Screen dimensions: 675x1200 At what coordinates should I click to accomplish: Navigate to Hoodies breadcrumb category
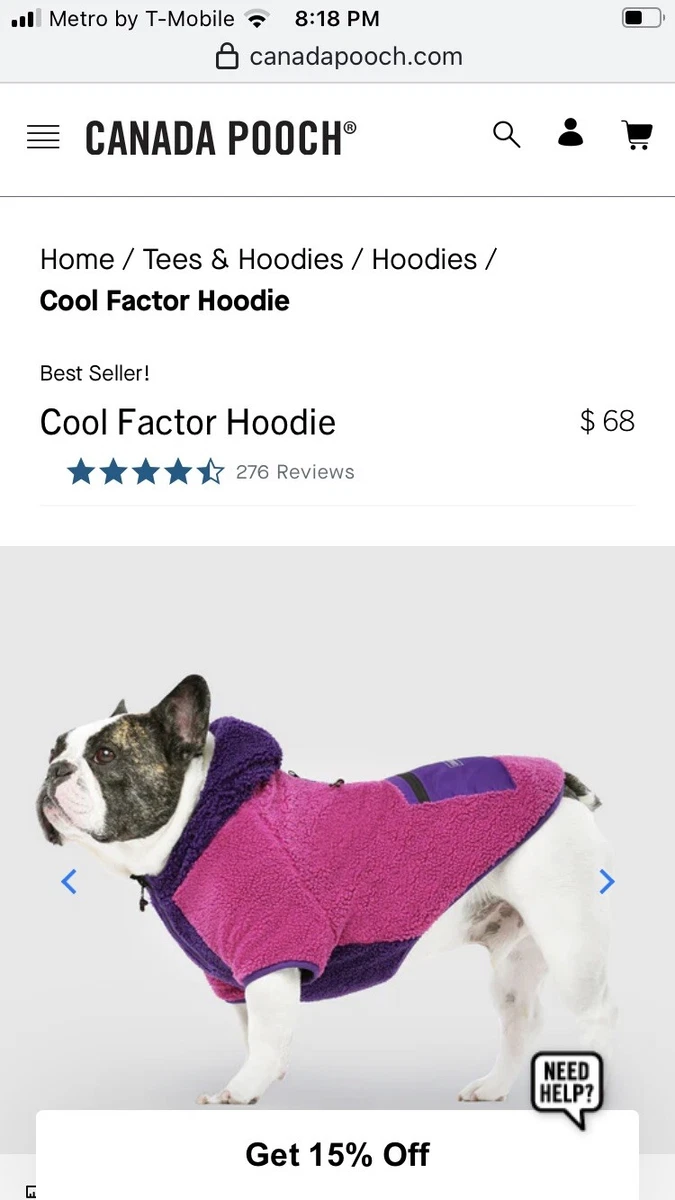424,259
